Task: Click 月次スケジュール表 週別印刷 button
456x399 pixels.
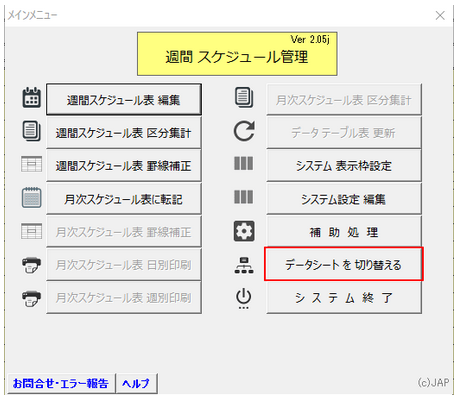Action: 124,298
